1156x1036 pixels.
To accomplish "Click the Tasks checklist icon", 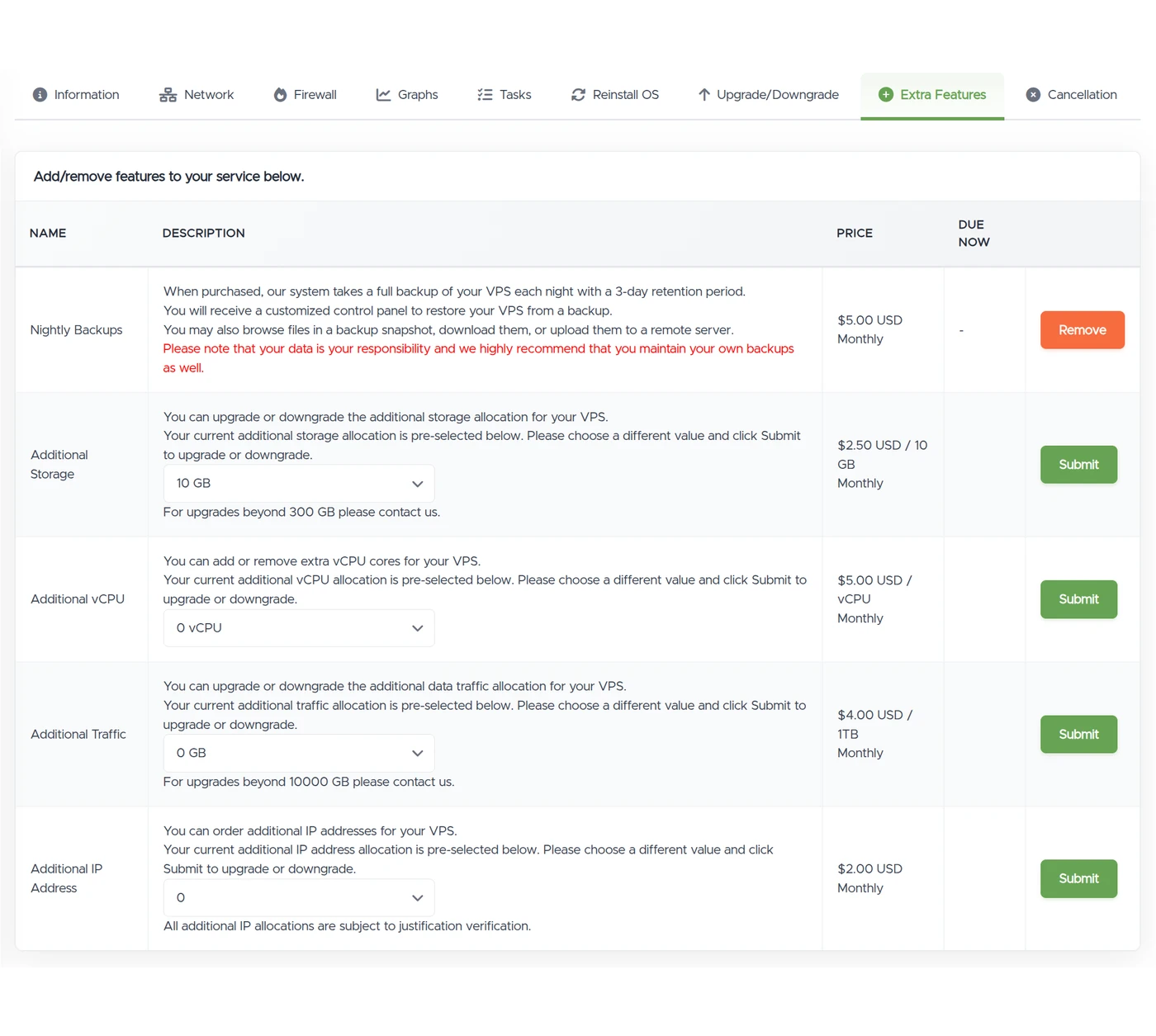I will point(485,95).
